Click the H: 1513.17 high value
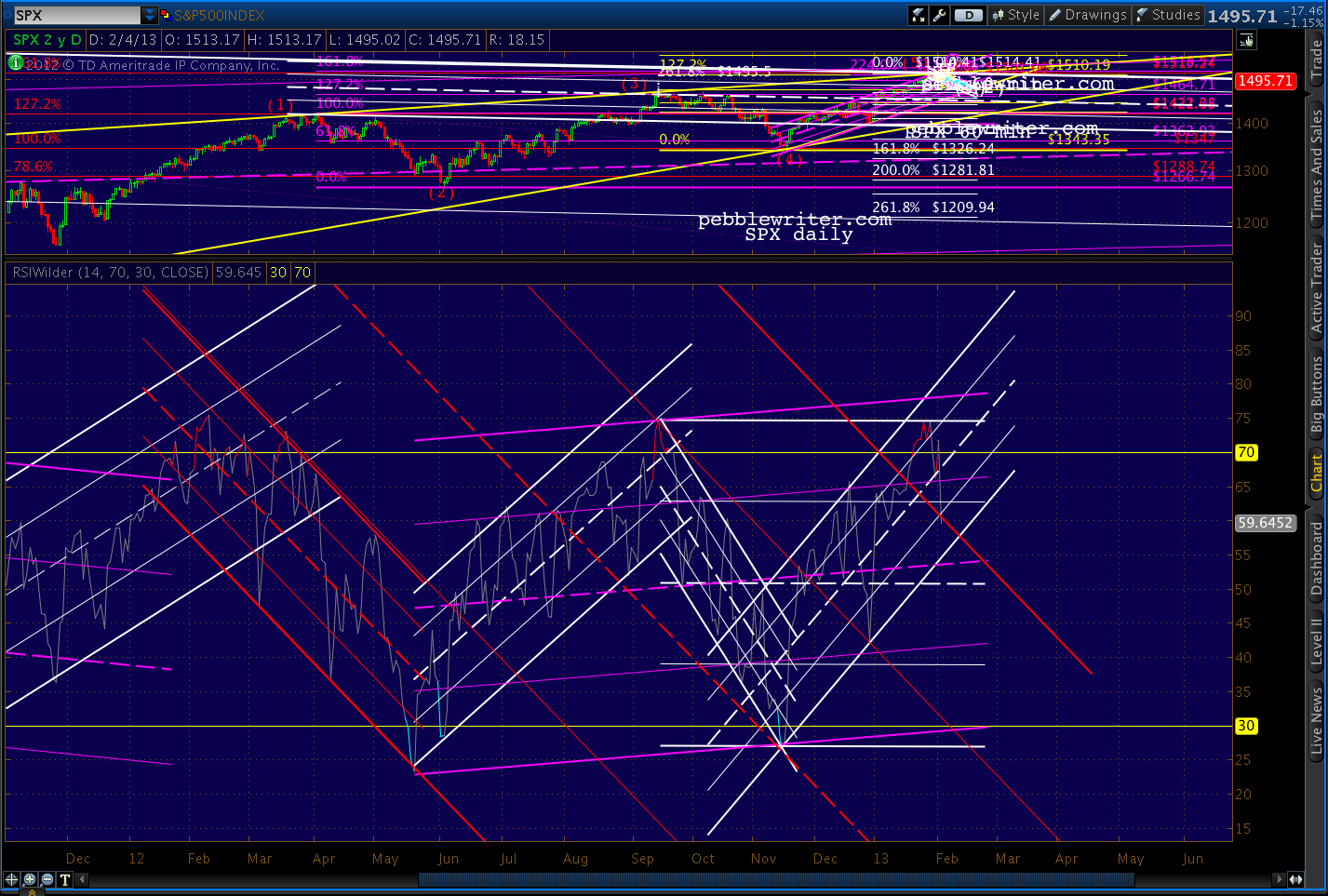Screen dimensions: 1328x896 pos(283,40)
